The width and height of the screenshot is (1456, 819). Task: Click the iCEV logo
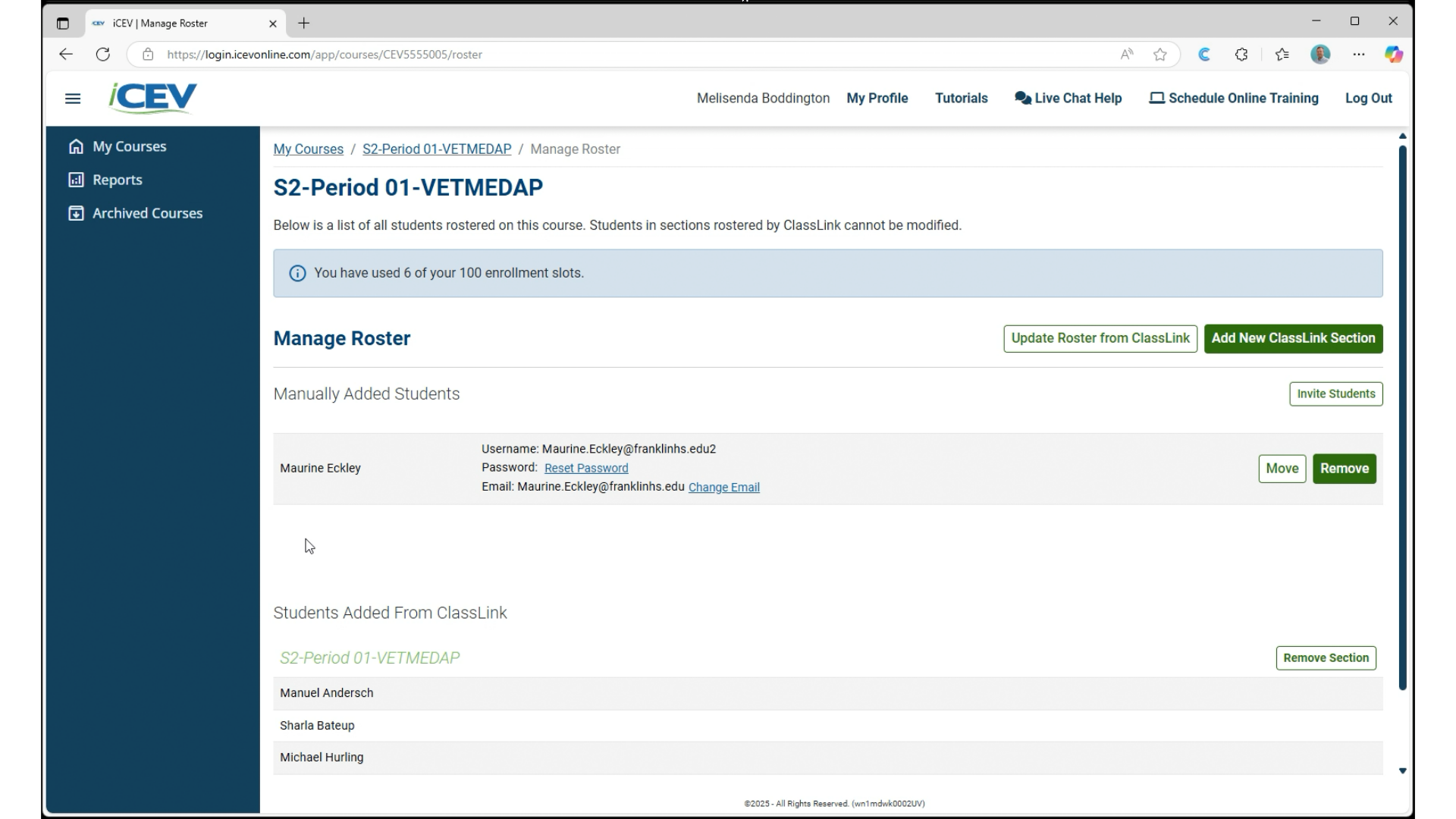[152, 97]
